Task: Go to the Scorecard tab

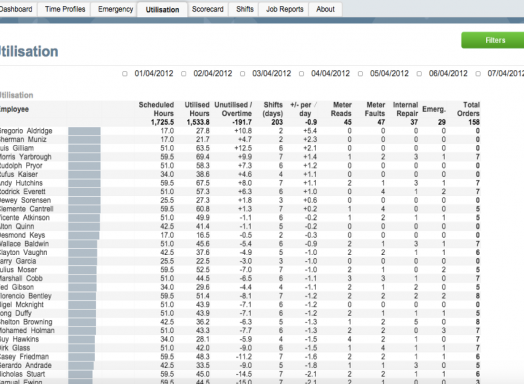Action: [x=208, y=9]
